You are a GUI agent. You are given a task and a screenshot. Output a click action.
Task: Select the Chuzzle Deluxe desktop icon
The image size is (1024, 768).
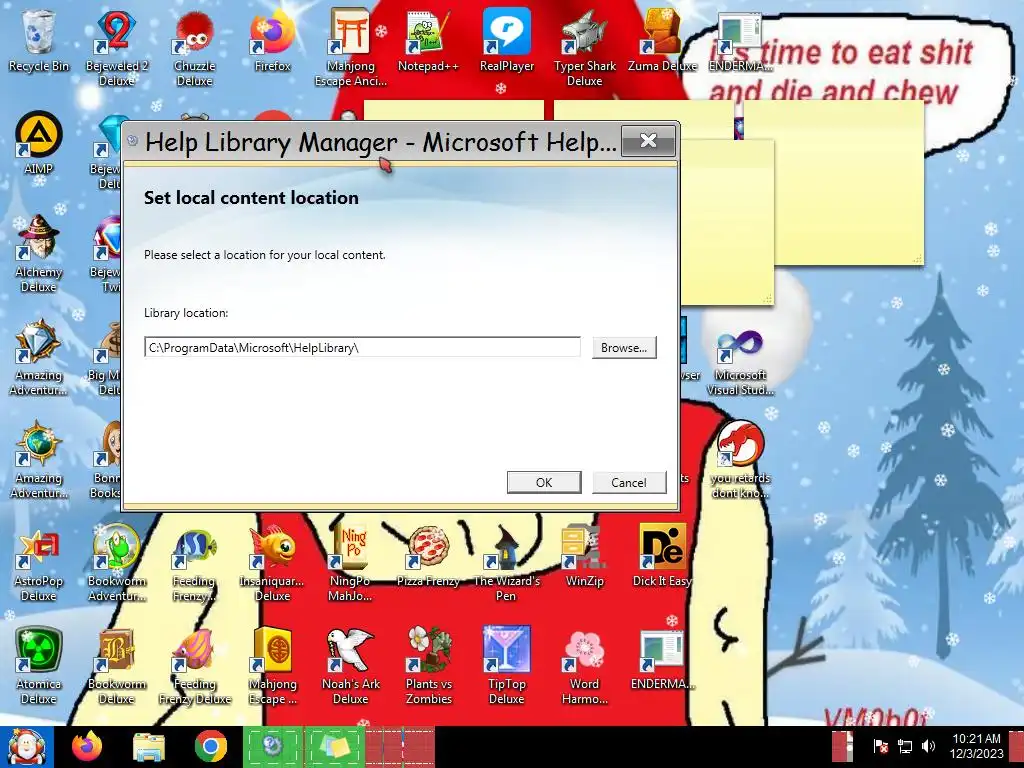pos(194,48)
